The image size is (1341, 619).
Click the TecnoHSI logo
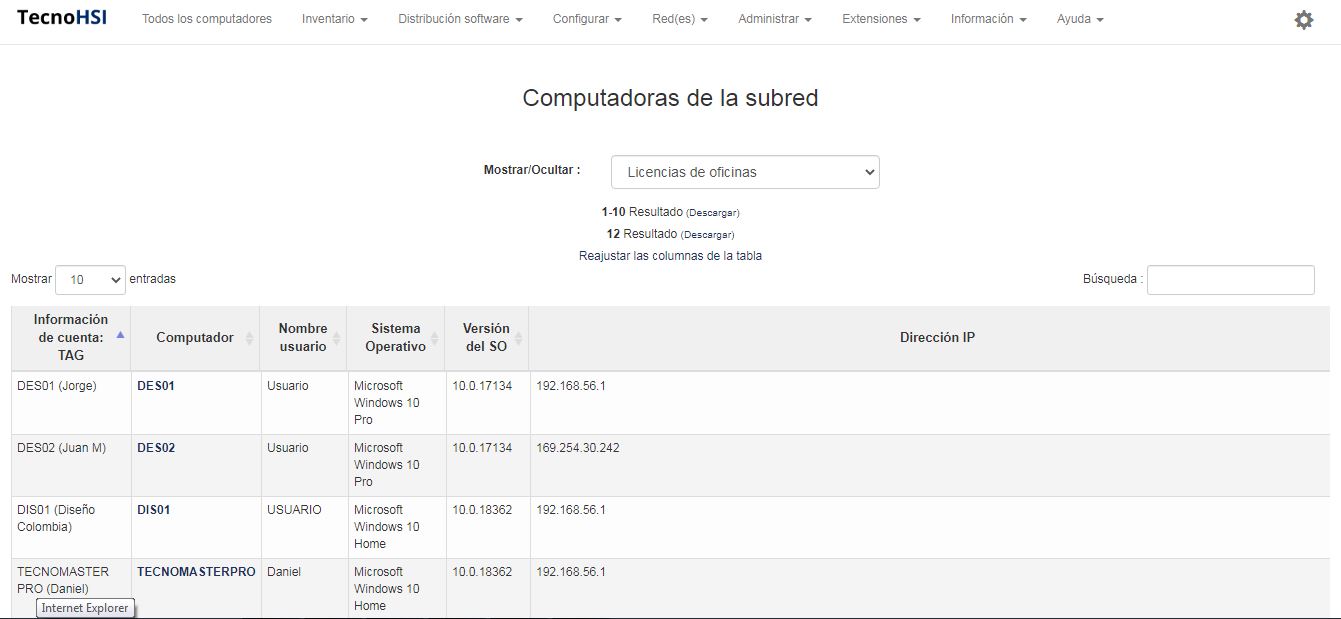(62, 18)
